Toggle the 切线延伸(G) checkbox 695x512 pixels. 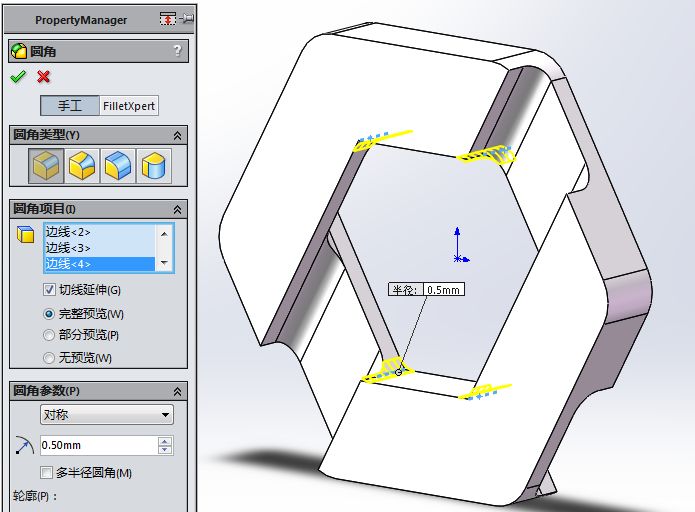tap(49, 290)
